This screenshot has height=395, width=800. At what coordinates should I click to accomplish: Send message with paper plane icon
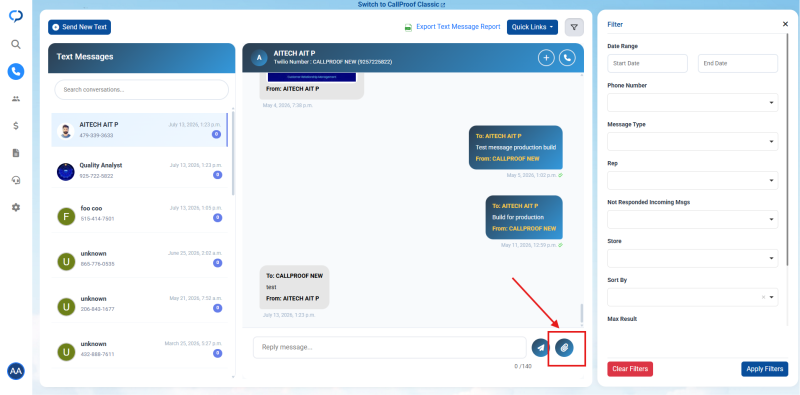pos(540,348)
